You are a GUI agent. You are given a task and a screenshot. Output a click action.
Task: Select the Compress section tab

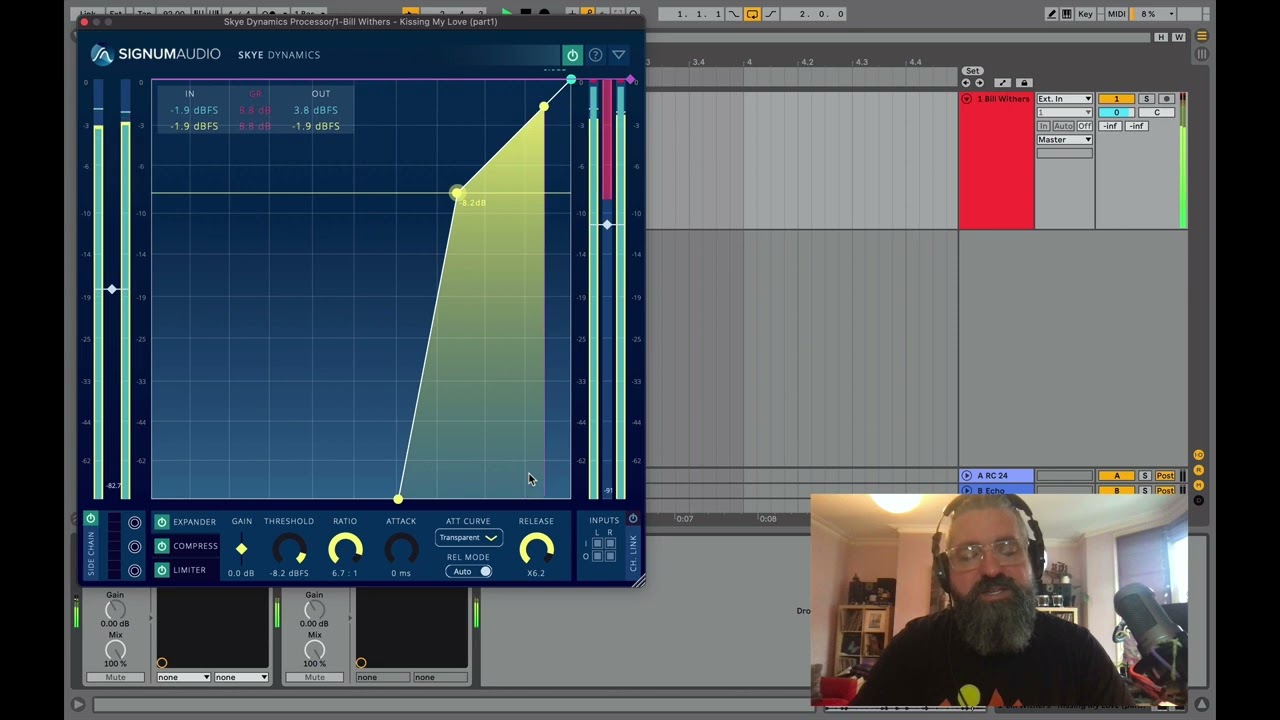(x=195, y=546)
